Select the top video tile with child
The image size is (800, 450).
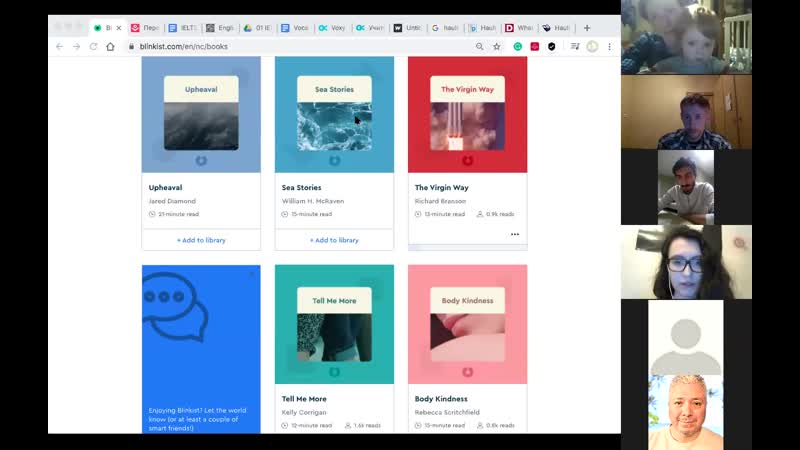point(686,37)
